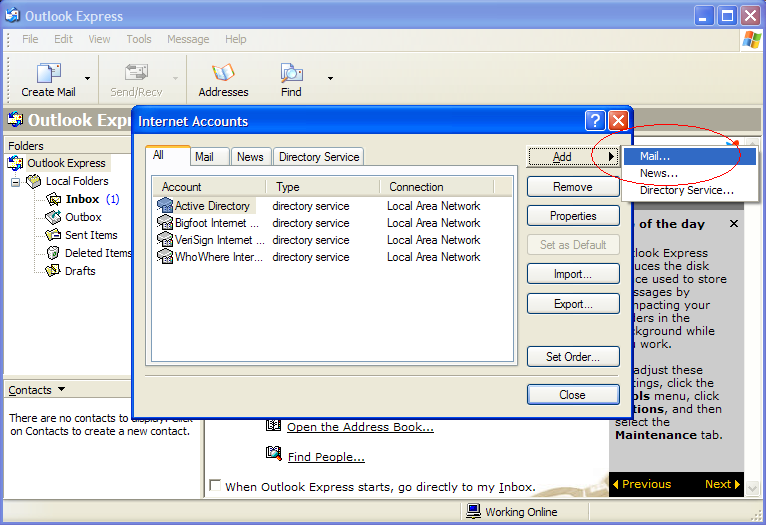The height and width of the screenshot is (525, 766).
Task: Click the Create Mail toolbar icon
Action: tap(48, 73)
